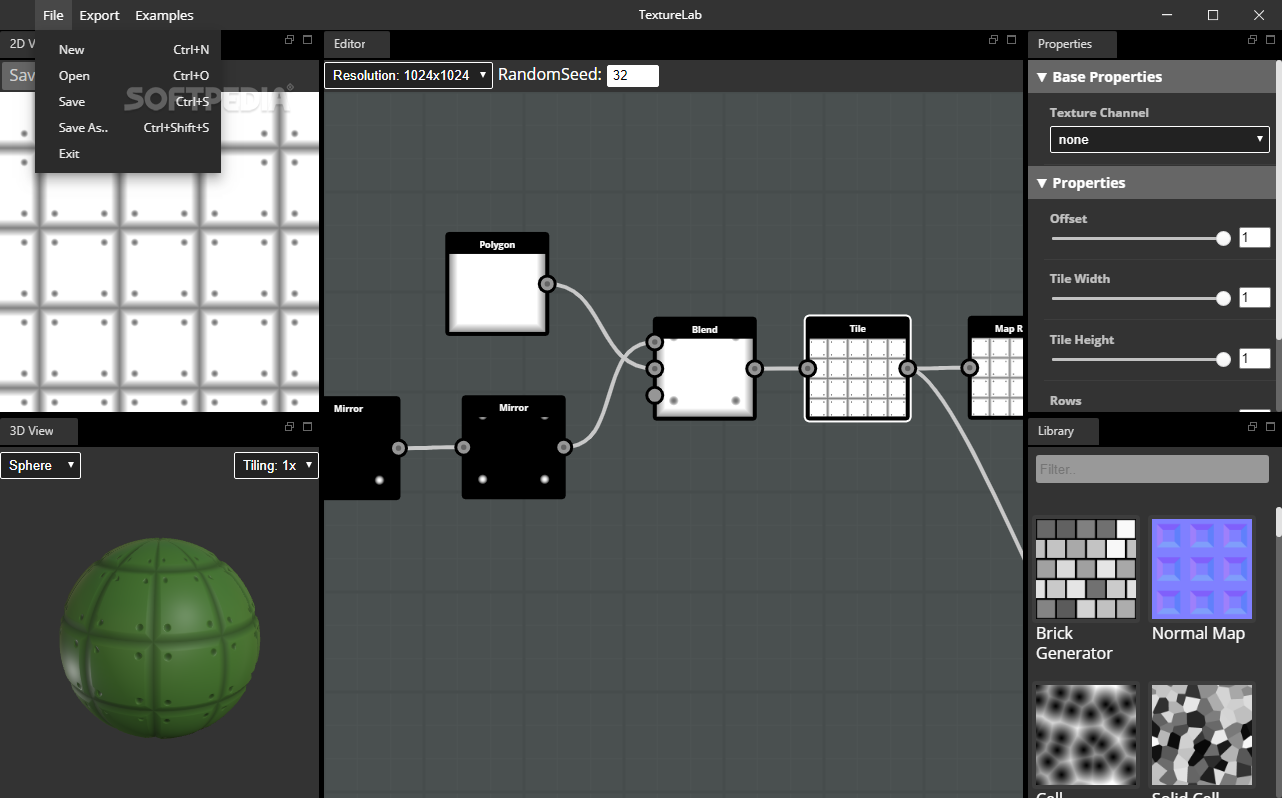Add Brick Generator from the library
Image resolution: width=1282 pixels, height=798 pixels.
[x=1086, y=569]
